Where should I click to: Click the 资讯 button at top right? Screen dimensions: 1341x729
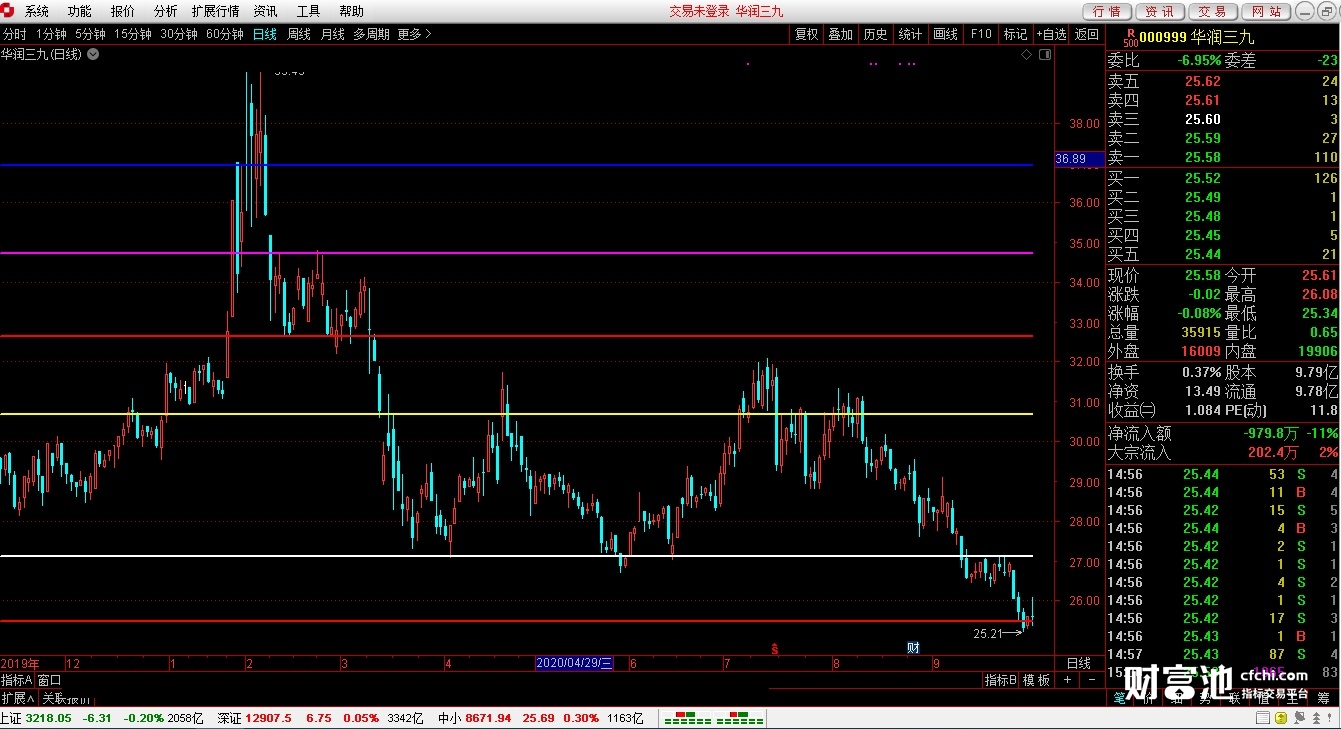(x=1160, y=11)
